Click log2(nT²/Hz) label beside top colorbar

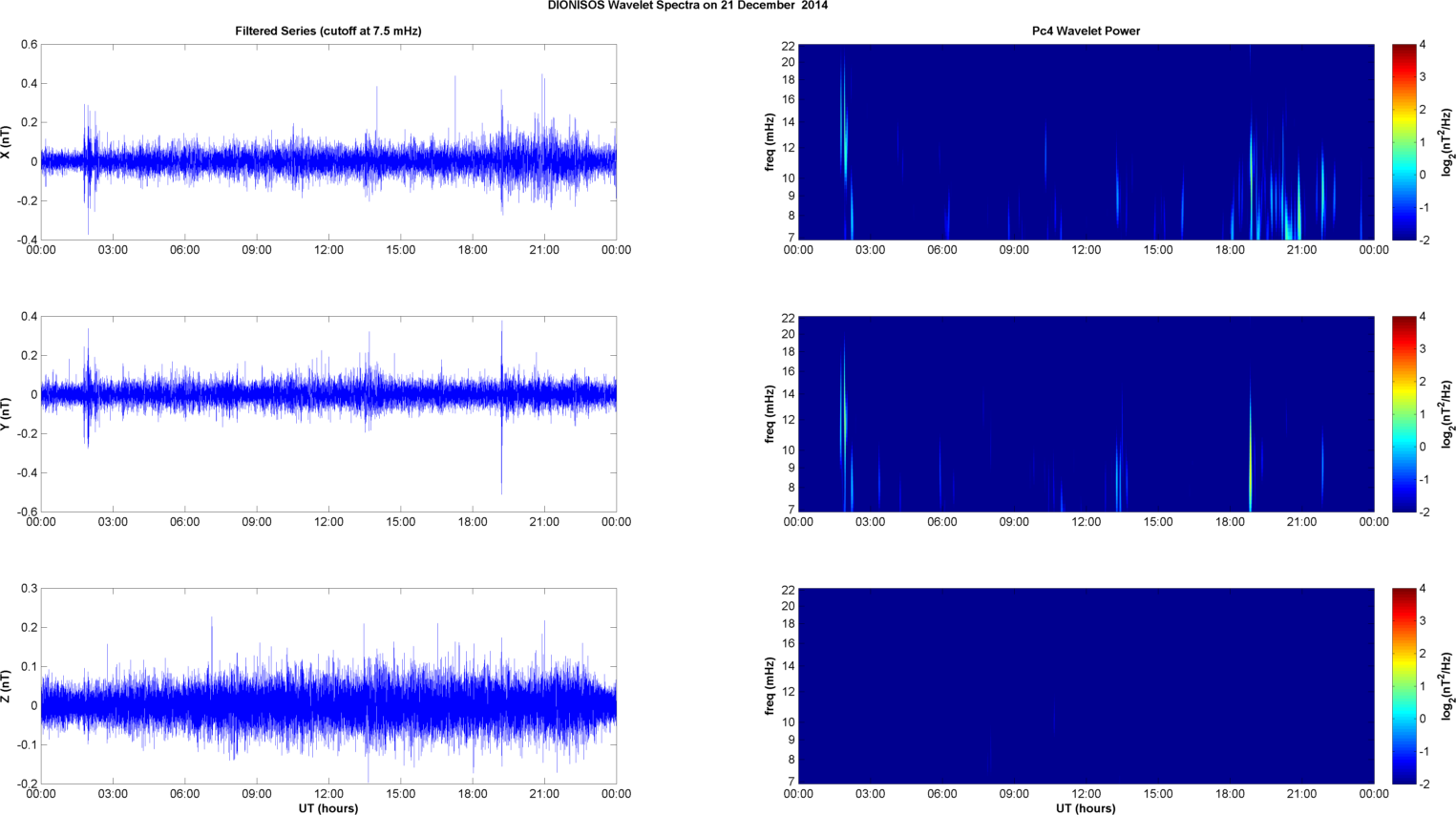coord(1447,142)
